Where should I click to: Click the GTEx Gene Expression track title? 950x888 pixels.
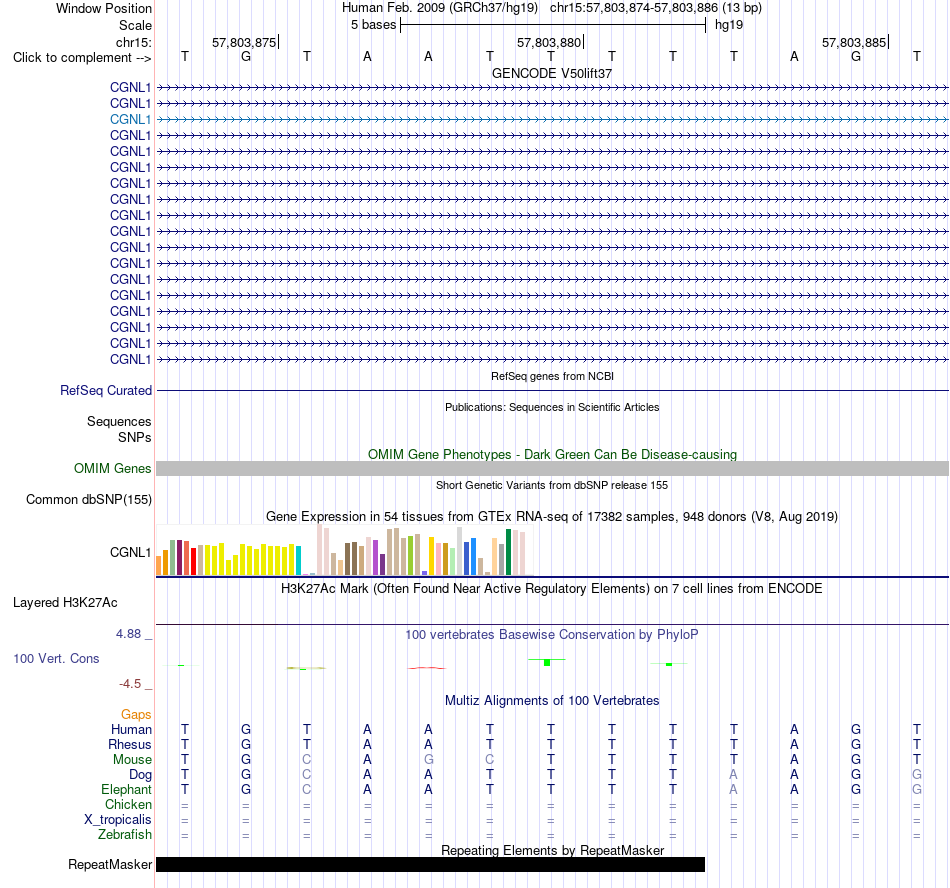(552, 517)
